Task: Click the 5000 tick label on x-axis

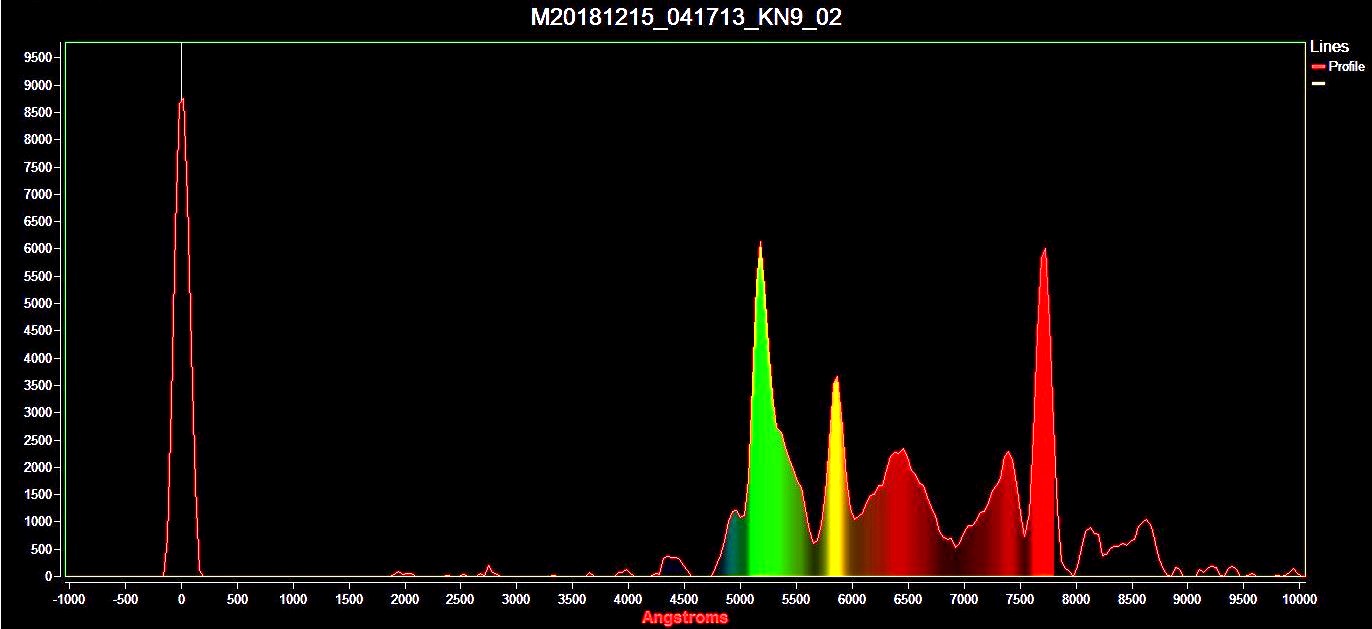Action: click(740, 599)
